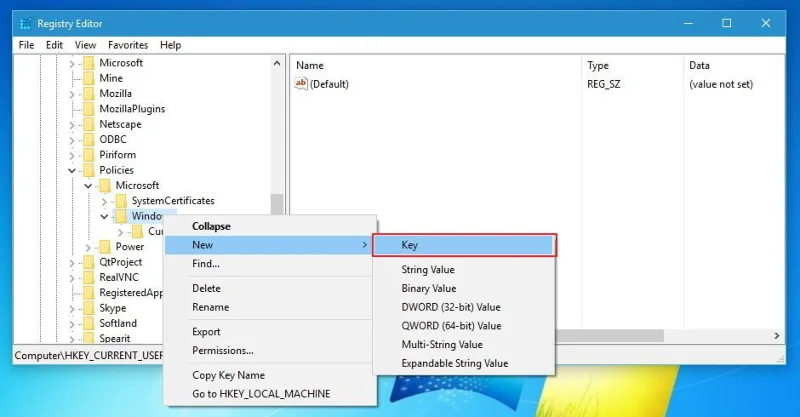Image resolution: width=800 pixels, height=417 pixels.
Task: Select Expandable String Value
Action: [x=464, y=363]
